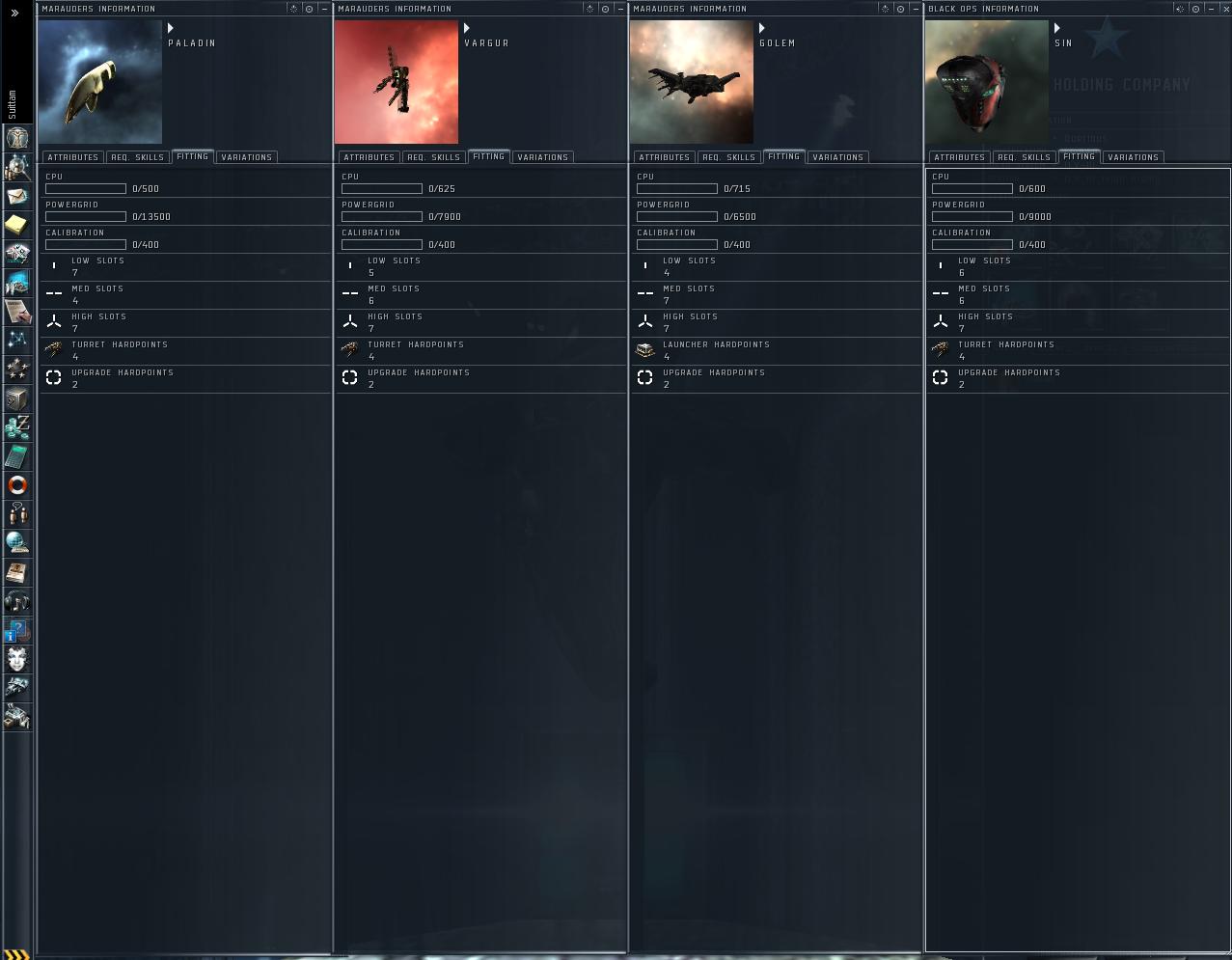This screenshot has width=1232, height=960.
Task: Click the Launcher Hardpoints icon in Golem window
Action: pyautogui.click(x=645, y=350)
